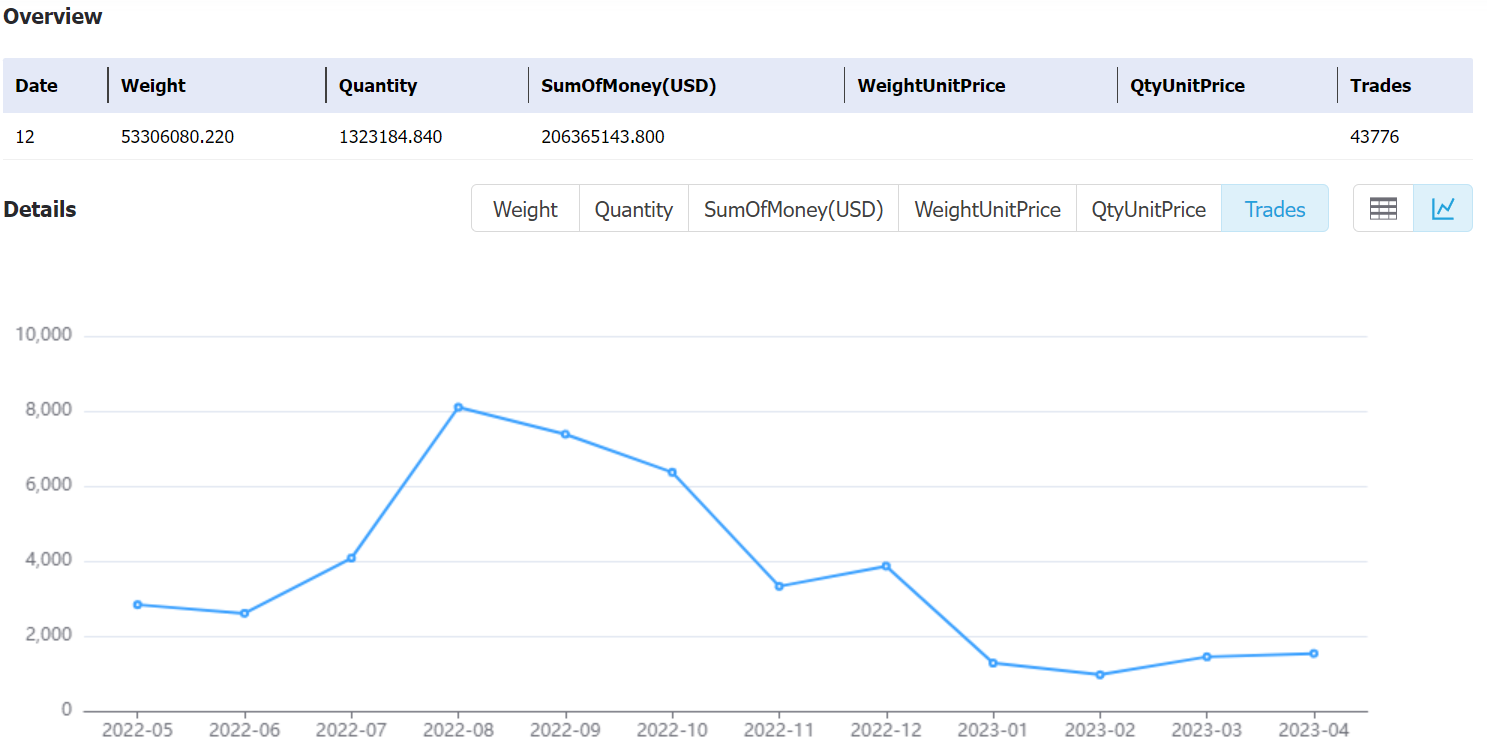This screenshot has height=756, width=1487.
Task: Select the WeightUnitPrice tab
Action: coord(987,209)
